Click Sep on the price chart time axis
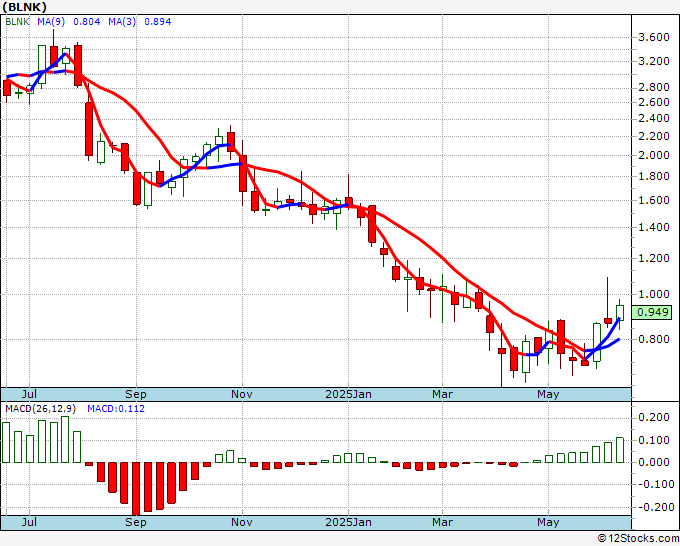Screen dimensions: 680x546 pos(136,394)
